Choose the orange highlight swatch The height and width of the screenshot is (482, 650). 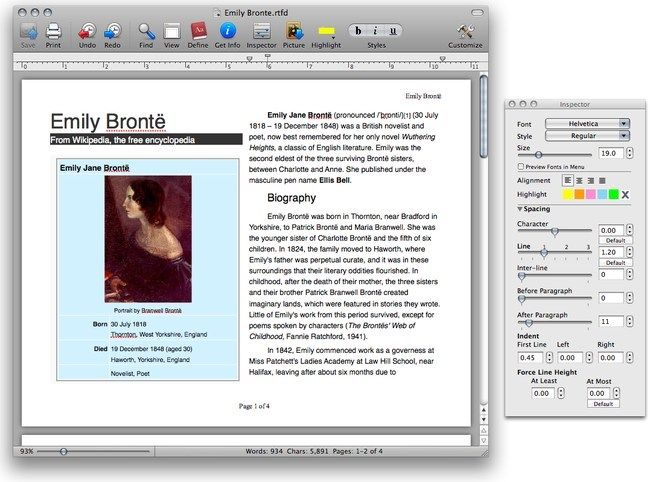[579, 194]
